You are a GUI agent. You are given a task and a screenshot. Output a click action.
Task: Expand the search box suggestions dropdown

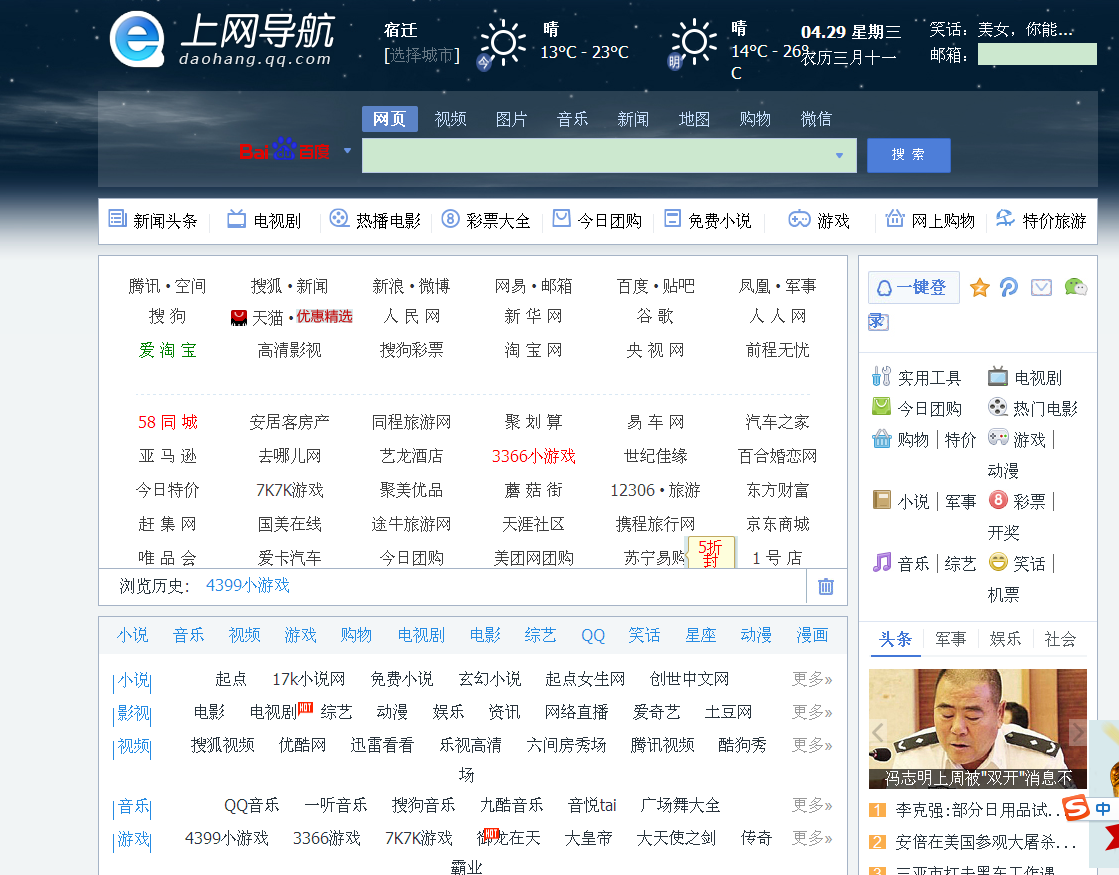pos(839,156)
